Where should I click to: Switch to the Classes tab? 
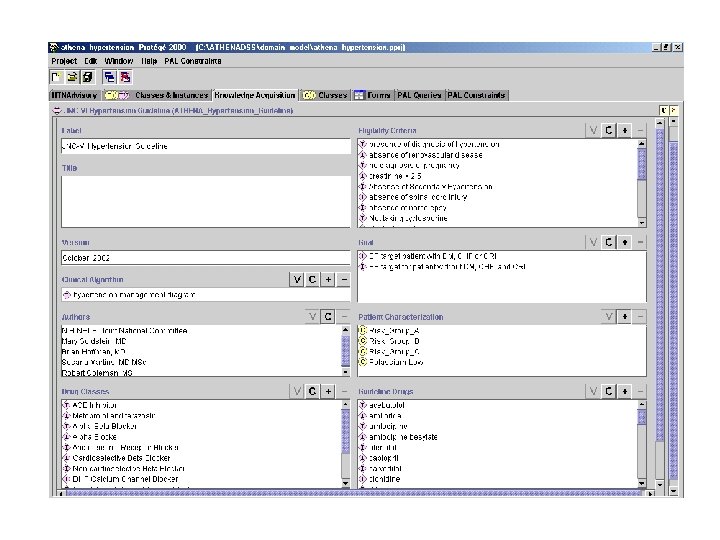(x=325, y=95)
